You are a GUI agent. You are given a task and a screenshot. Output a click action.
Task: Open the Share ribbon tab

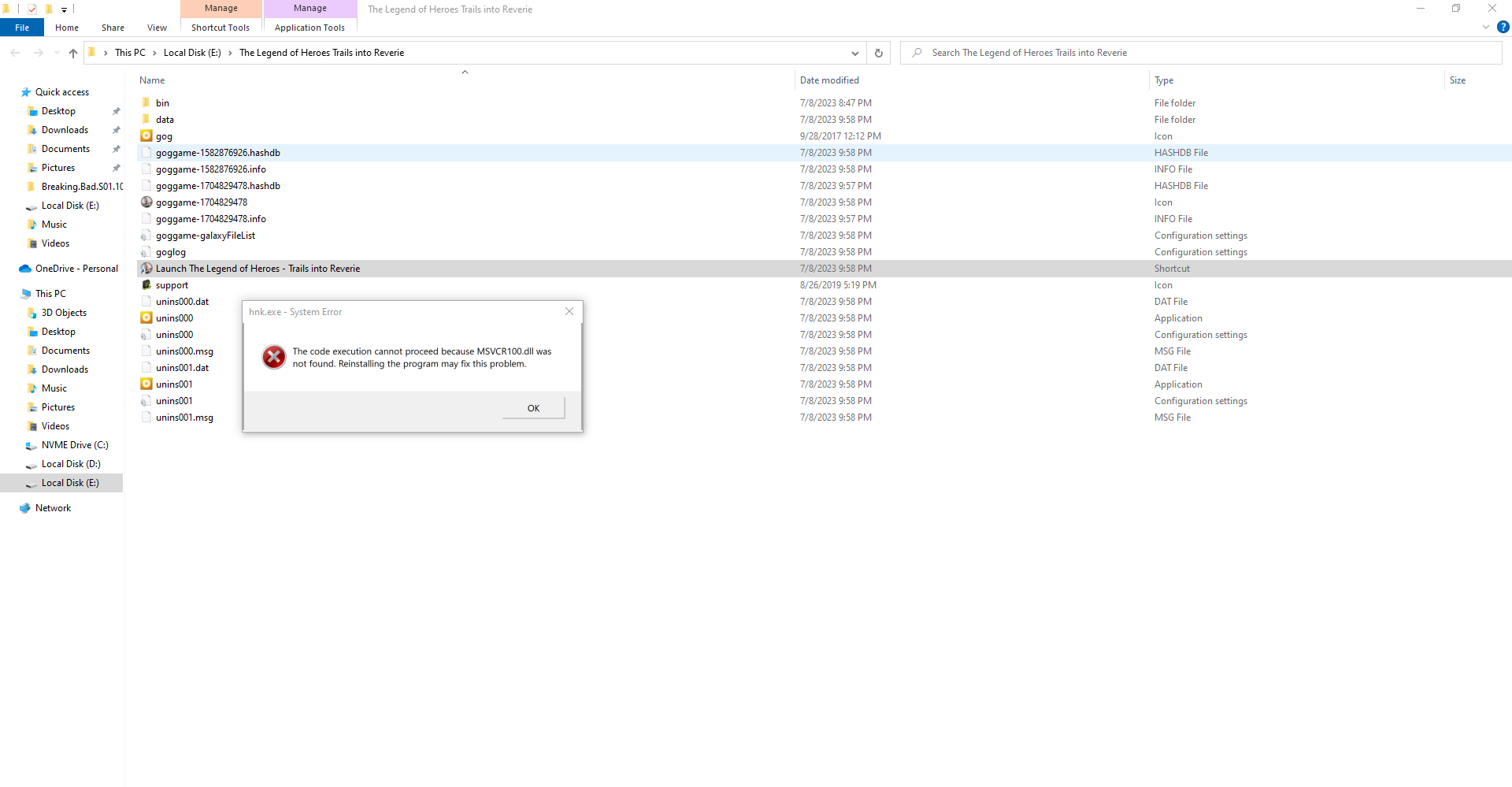click(113, 28)
